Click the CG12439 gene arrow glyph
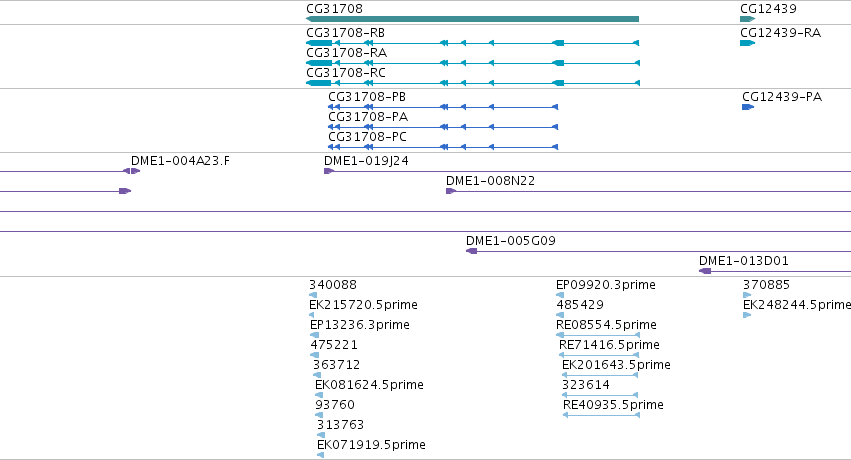The image size is (851, 460). coord(747,19)
